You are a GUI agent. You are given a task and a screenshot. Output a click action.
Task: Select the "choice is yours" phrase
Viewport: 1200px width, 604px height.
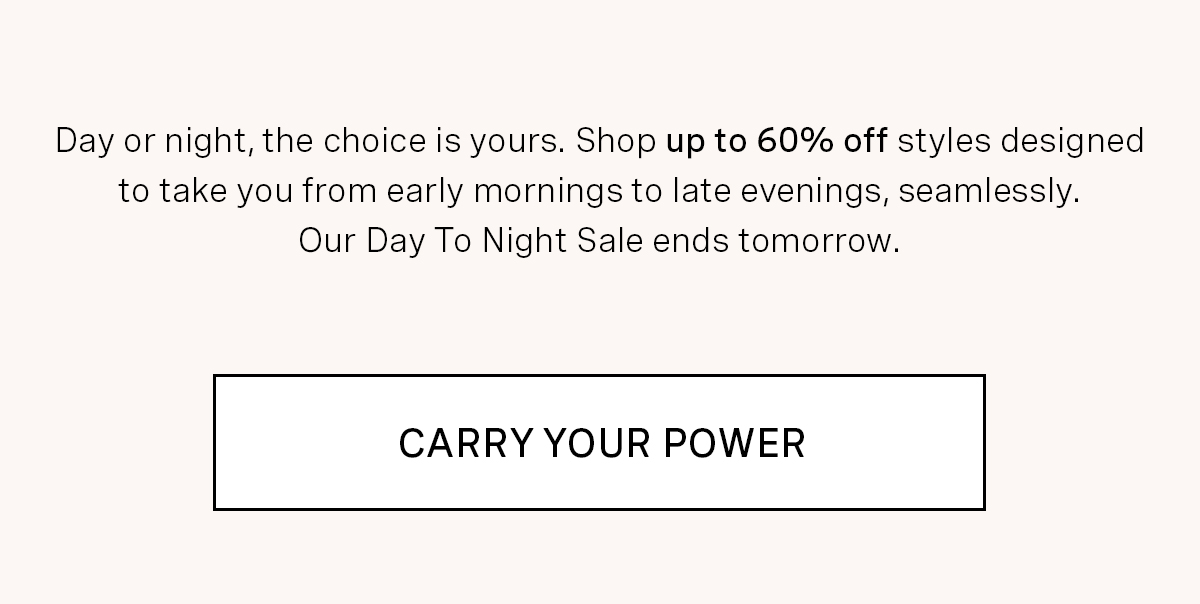pyautogui.click(x=442, y=141)
